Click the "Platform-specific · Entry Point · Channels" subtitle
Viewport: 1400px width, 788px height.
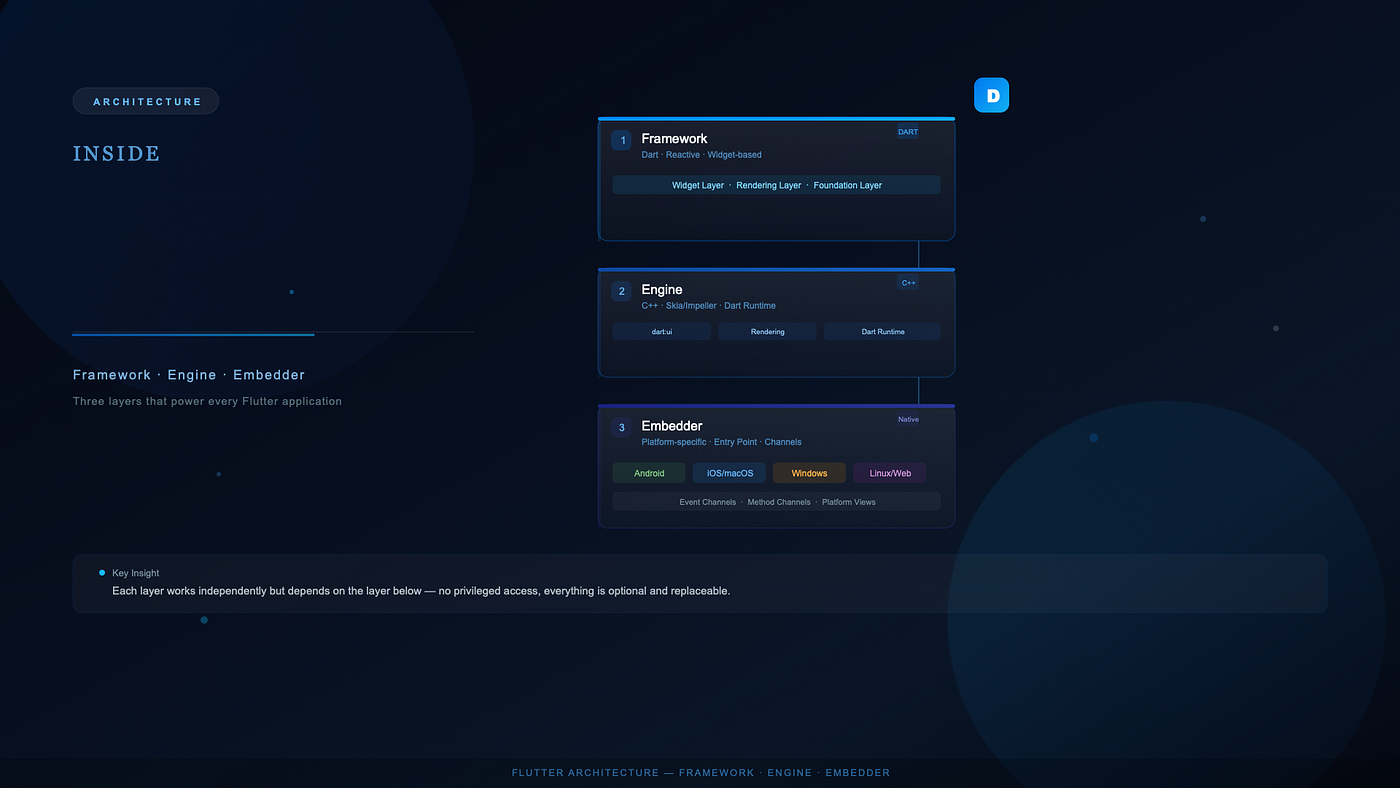(x=722, y=442)
